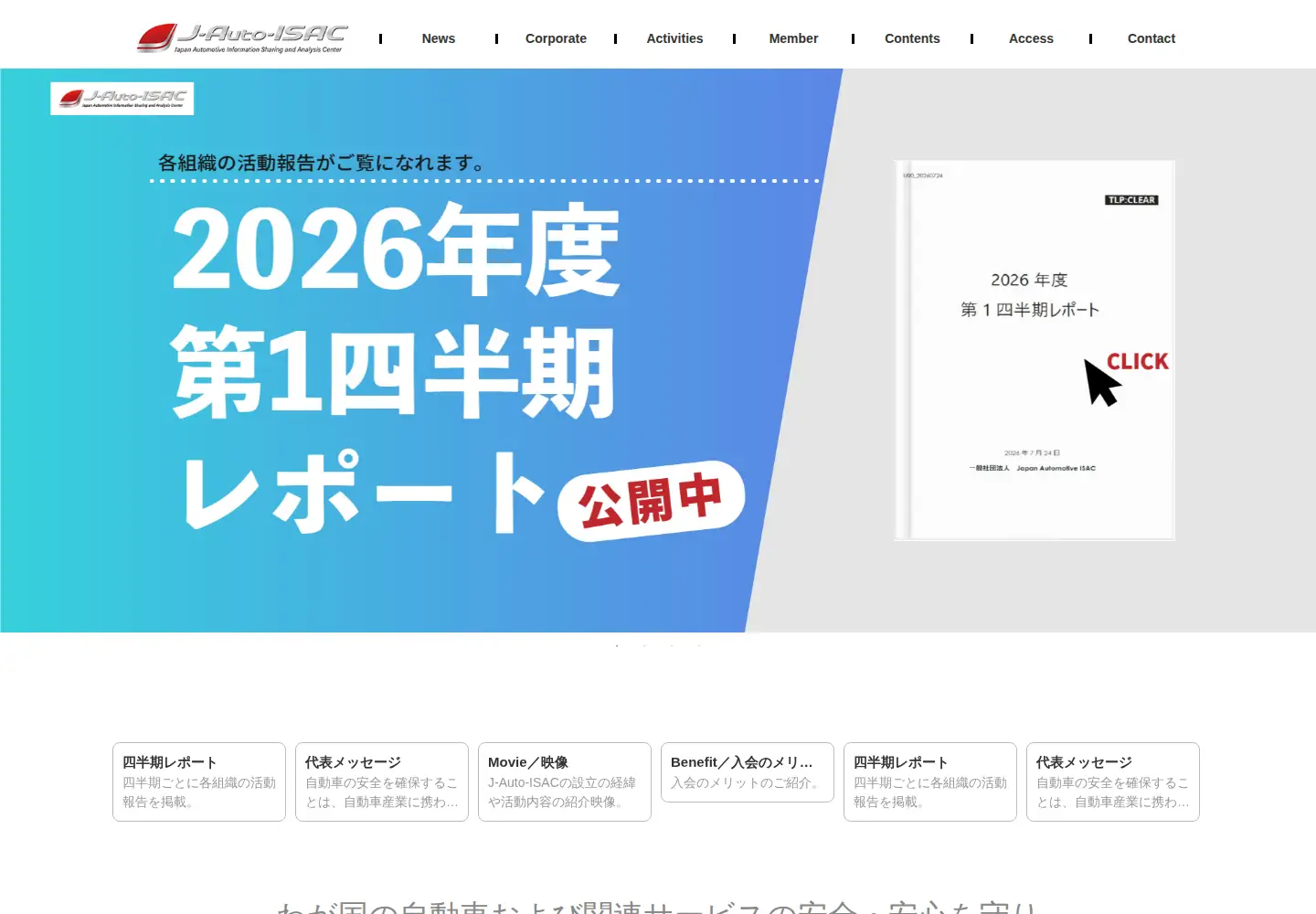This screenshot has width=1316, height=914.
Task: Open the Movie／映像 card
Action: pos(565,781)
